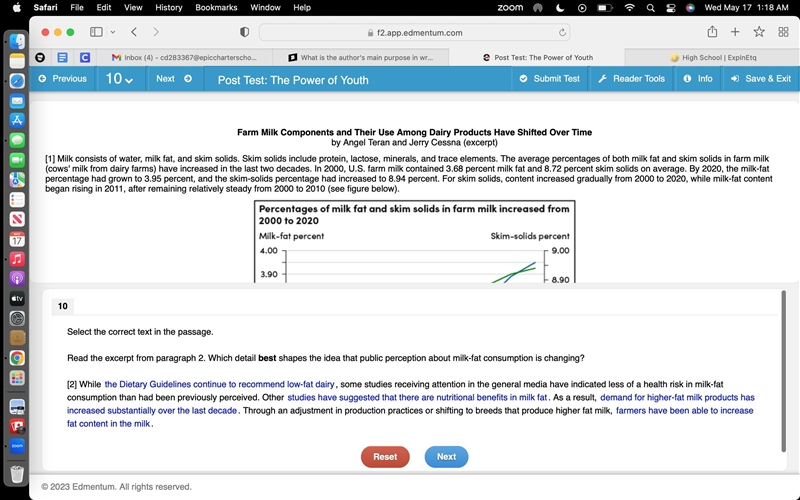Go to the Previous question
This screenshot has width=800, height=500.
pos(62,79)
